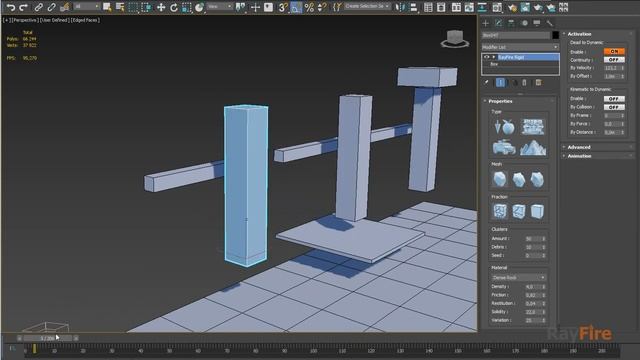Switch to the Create command panel tab
Screen dimensions: 640x360
[485, 23]
